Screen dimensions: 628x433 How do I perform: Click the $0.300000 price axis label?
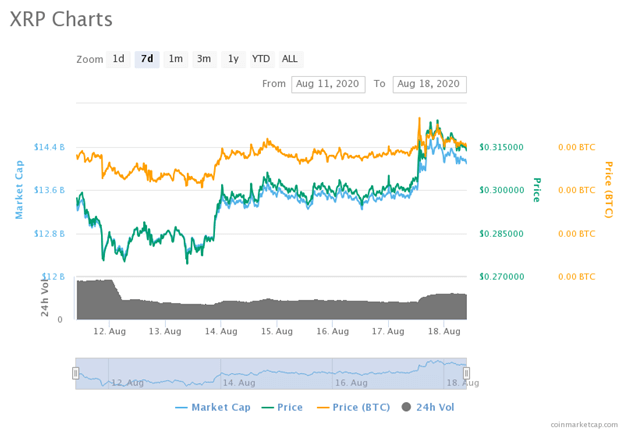tap(501, 190)
